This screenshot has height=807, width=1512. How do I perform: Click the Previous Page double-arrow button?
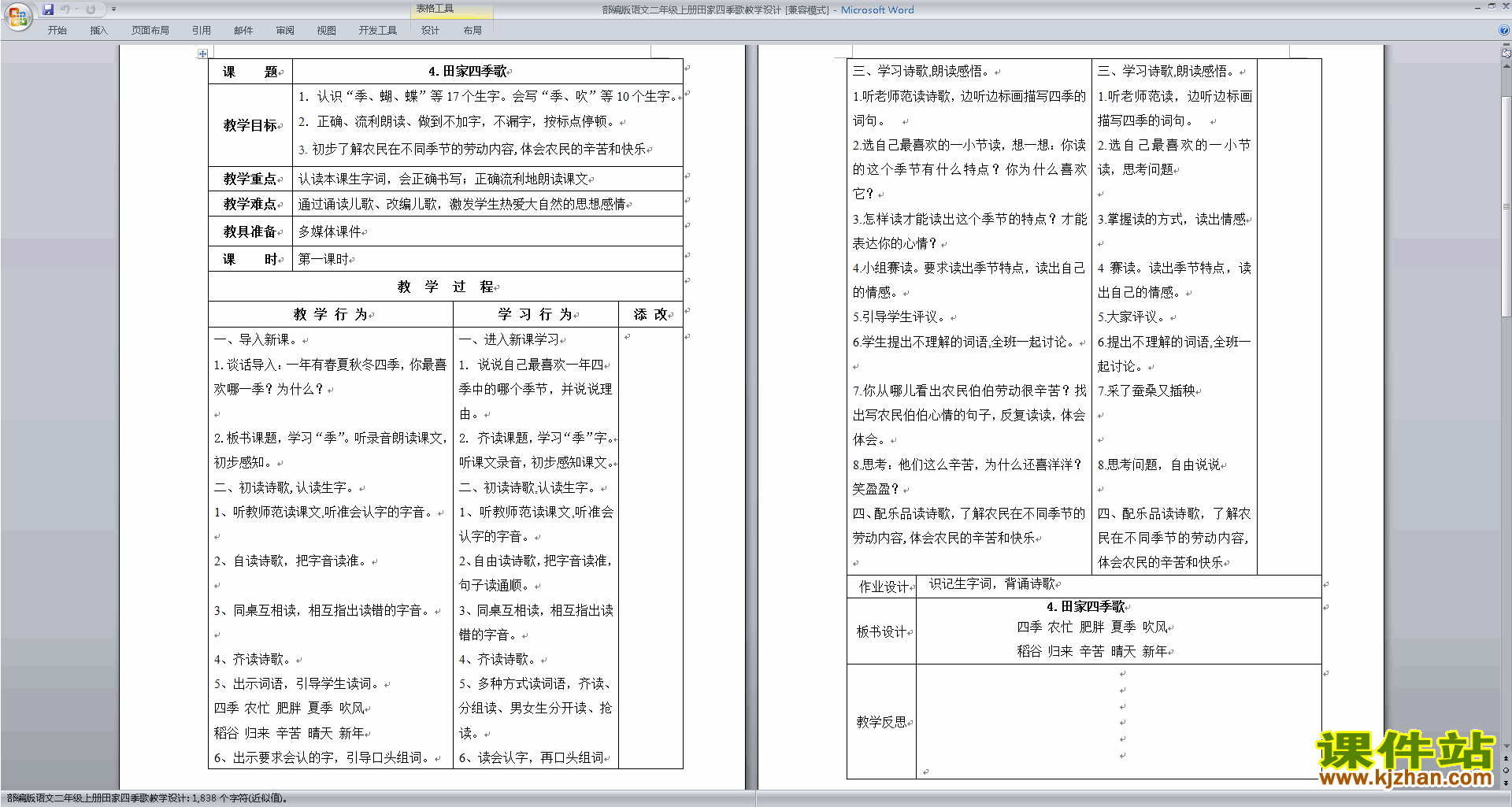click(1506, 759)
